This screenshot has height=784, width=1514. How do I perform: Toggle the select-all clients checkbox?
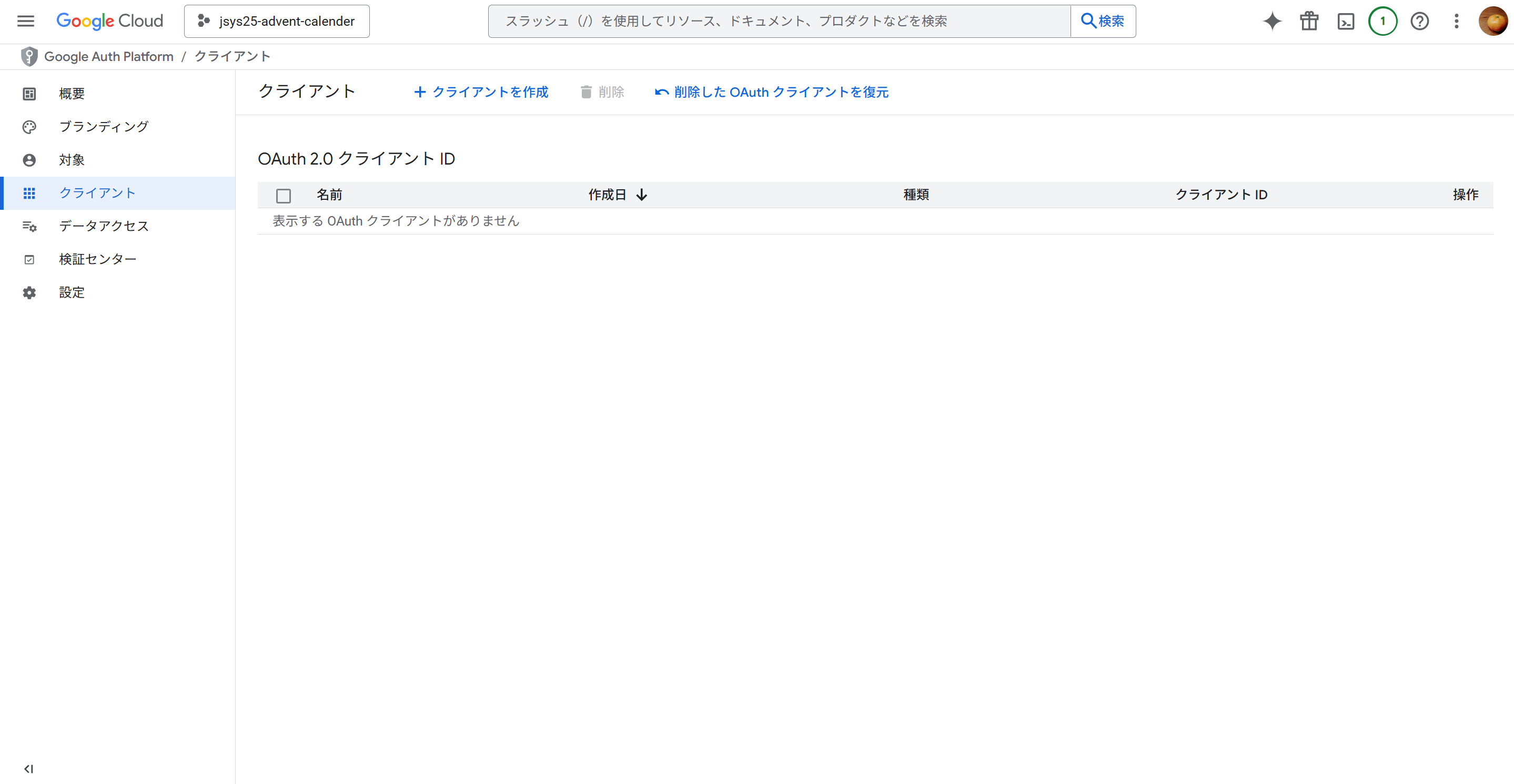coord(284,196)
